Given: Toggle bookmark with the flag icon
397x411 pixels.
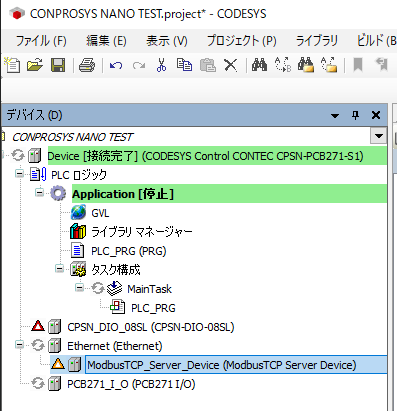Looking at the screenshot, I should [x=358, y=65].
